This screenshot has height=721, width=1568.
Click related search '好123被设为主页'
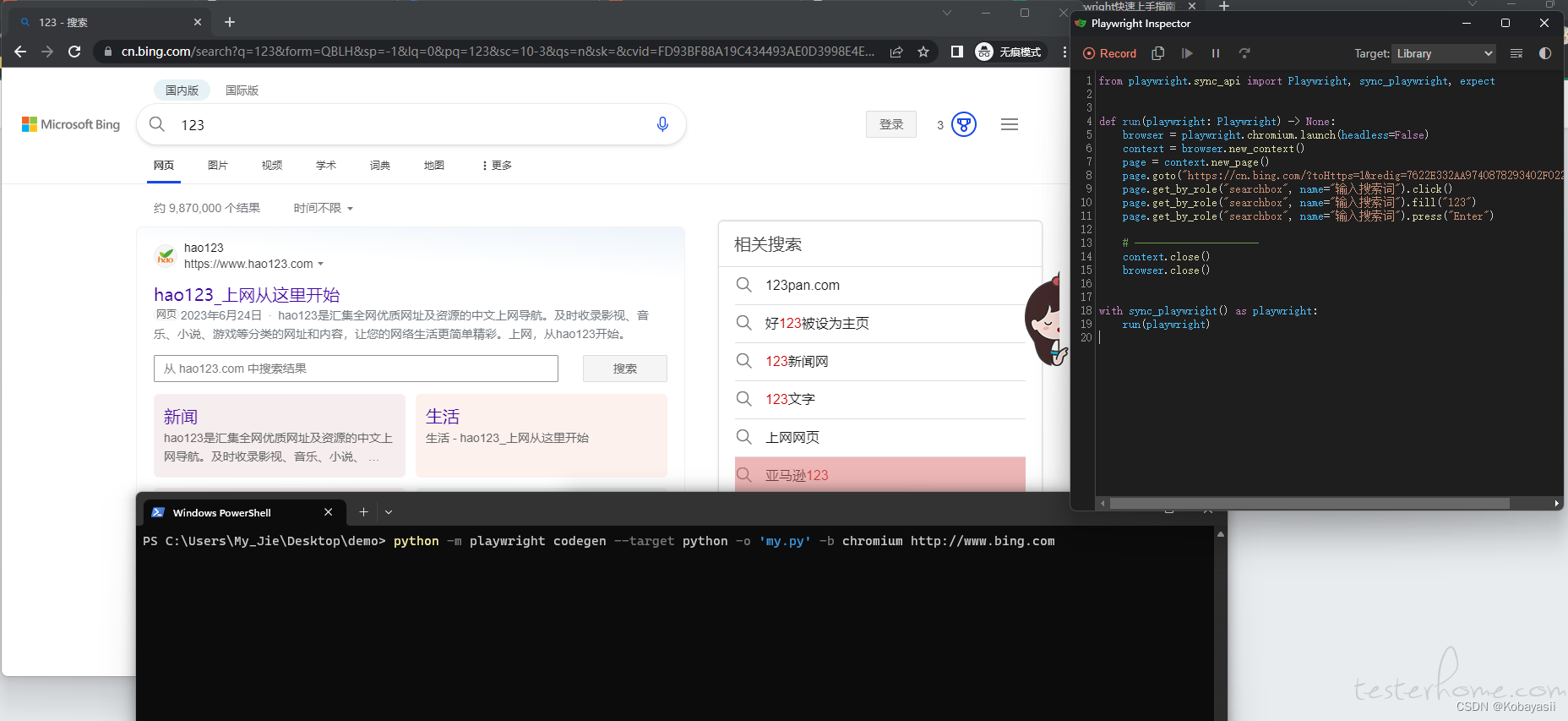[880, 323]
